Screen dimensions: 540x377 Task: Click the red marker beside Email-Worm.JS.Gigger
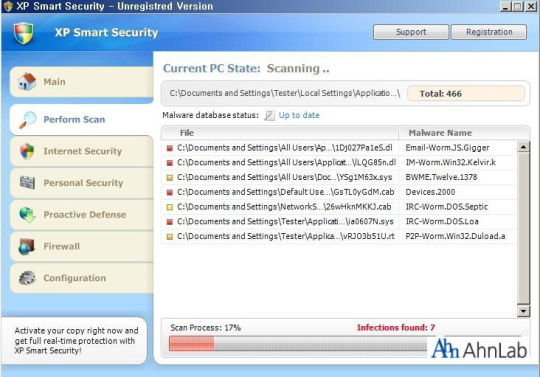point(169,148)
